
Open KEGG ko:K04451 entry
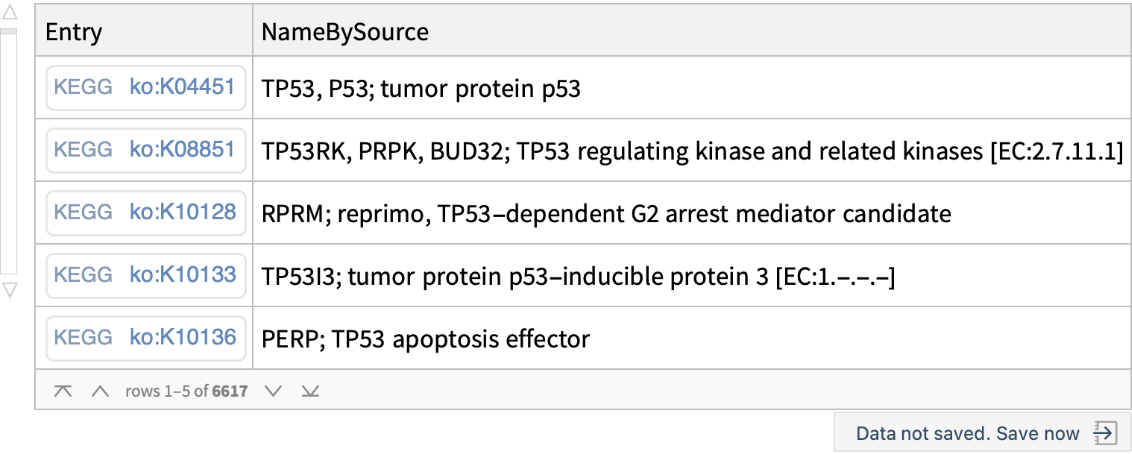[146, 89]
